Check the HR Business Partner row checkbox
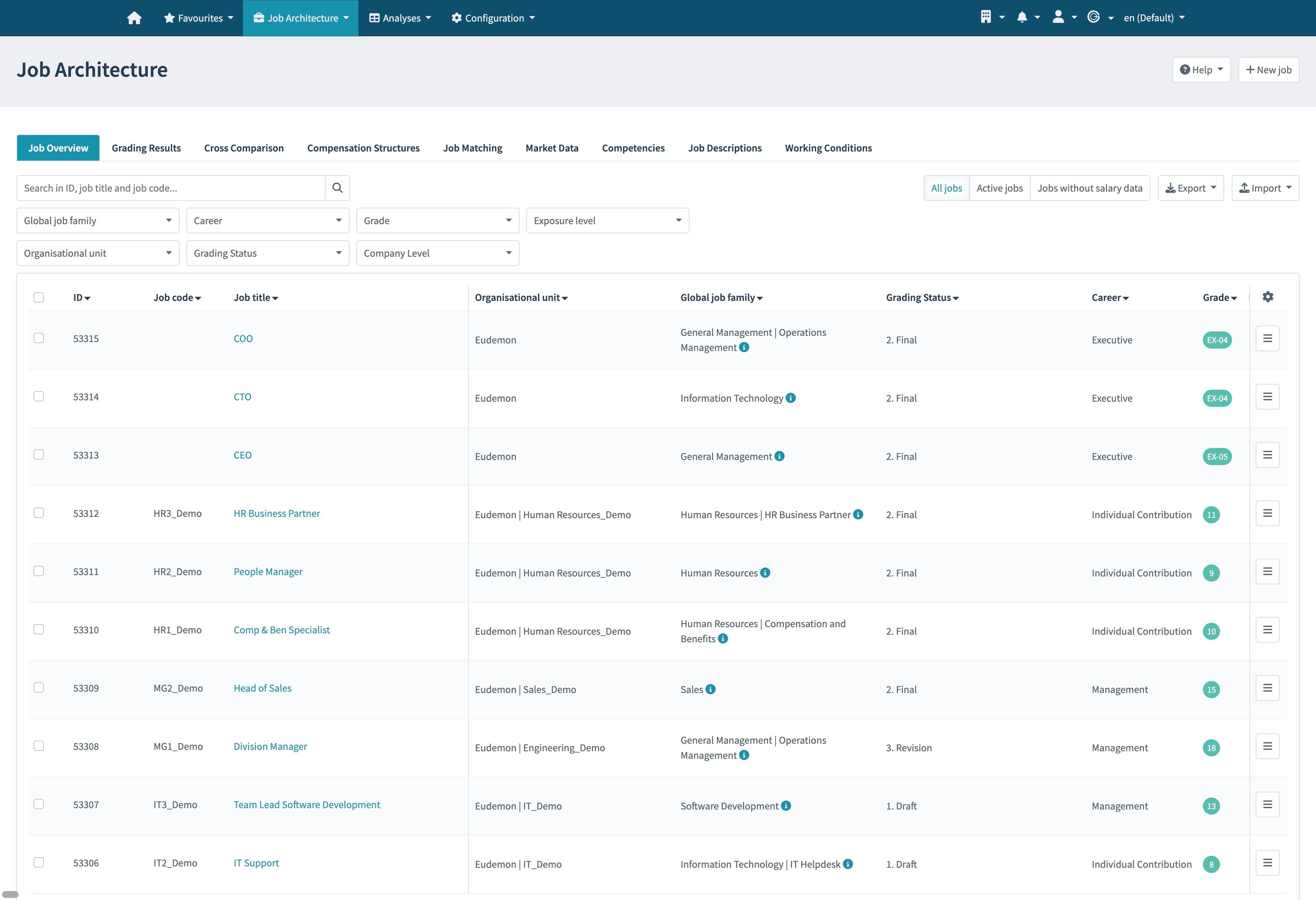Viewport: 1316px width, 900px height. (x=38, y=513)
